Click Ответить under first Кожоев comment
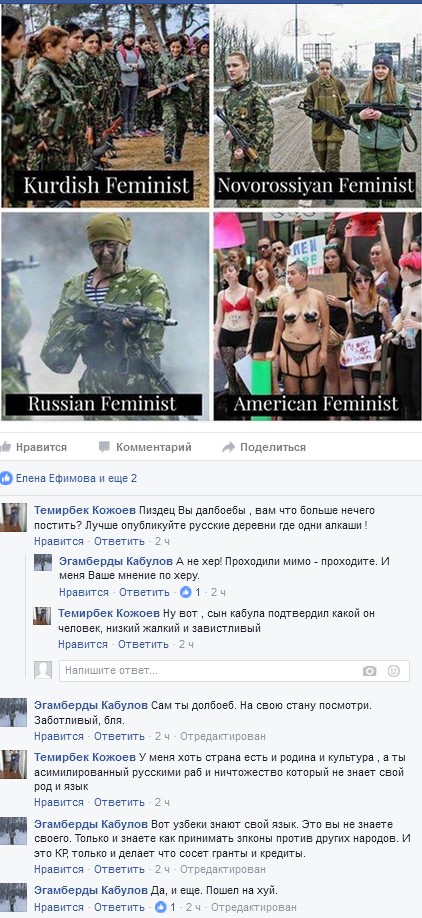This screenshot has height=918, width=422. (119, 541)
